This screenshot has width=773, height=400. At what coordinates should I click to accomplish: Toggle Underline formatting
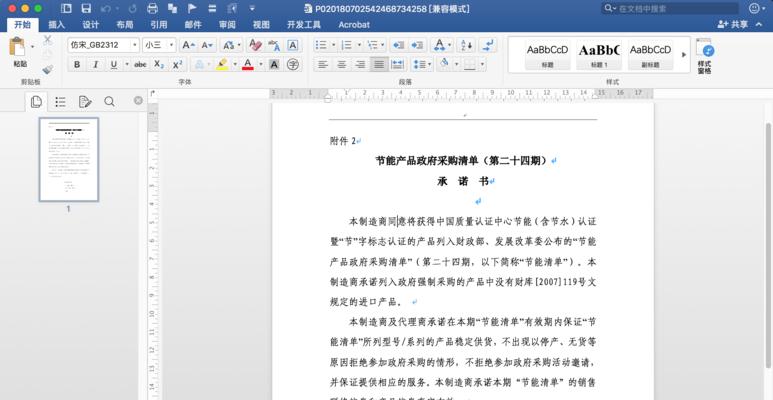coord(114,65)
